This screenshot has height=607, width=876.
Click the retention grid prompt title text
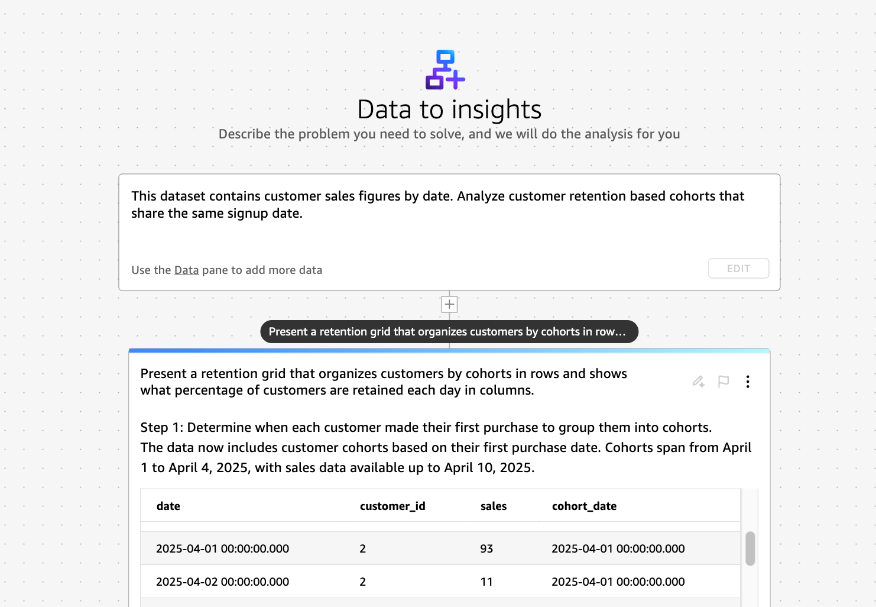coord(383,382)
